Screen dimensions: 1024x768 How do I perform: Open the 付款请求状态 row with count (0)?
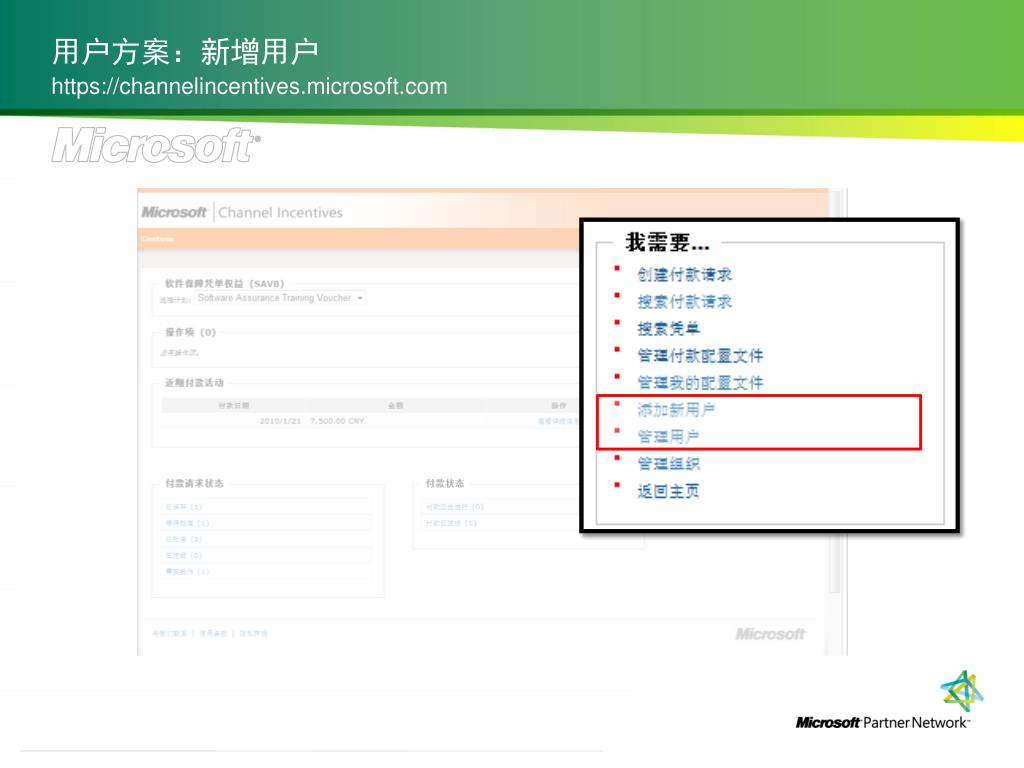tap(184, 556)
